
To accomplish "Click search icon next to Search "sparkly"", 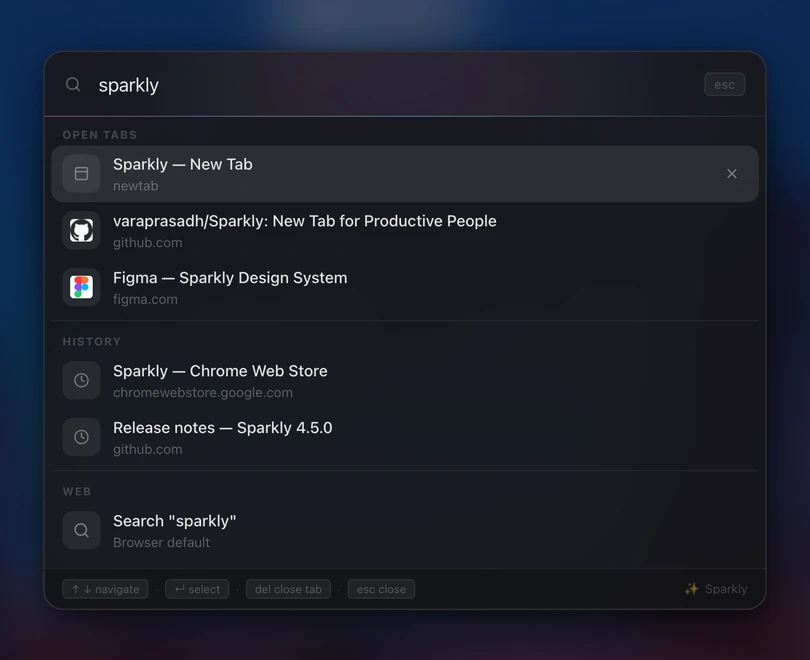I will (81, 530).
